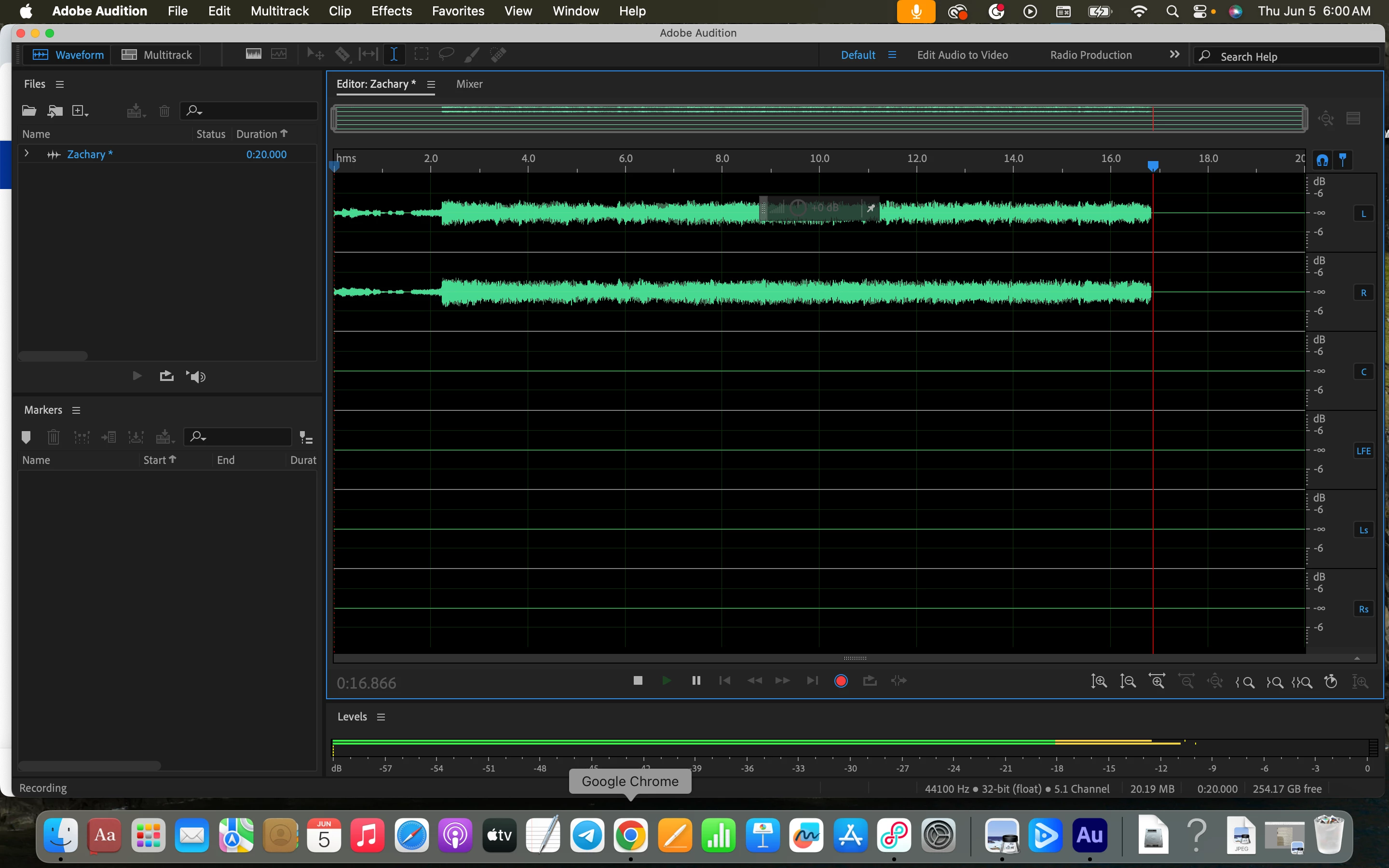Toggle the Loop Playback button
Image resolution: width=1389 pixels, height=868 pixels.
(870, 681)
